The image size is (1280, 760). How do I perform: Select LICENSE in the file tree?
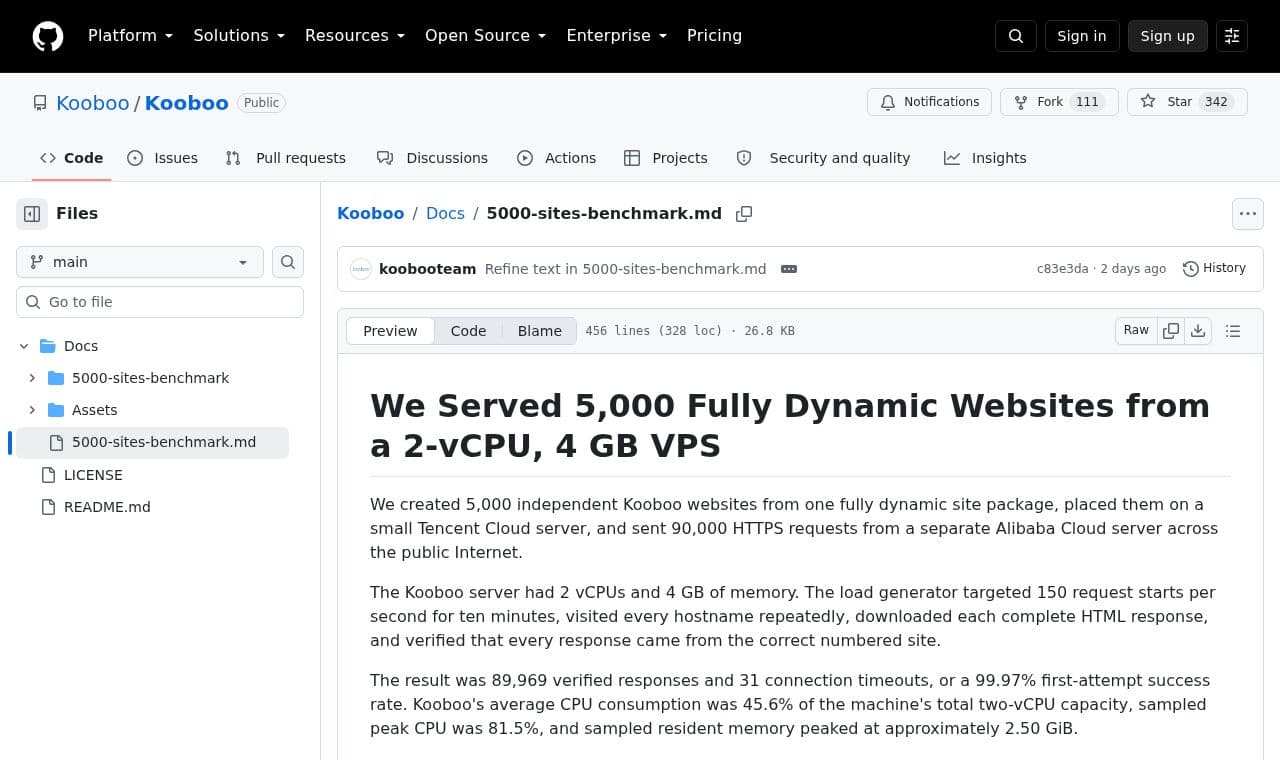(93, 475)
